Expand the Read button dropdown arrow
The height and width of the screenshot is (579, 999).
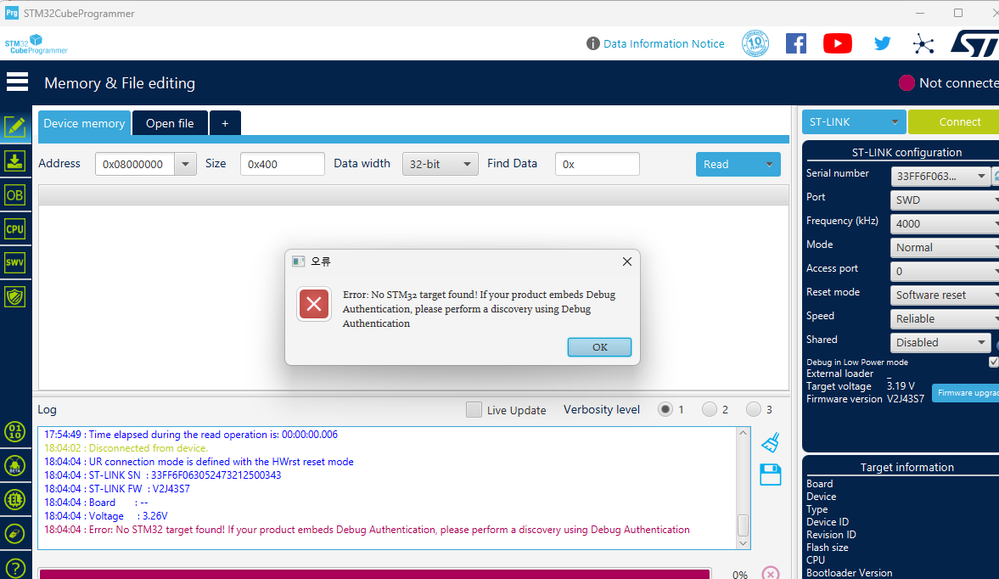(769, 164)
